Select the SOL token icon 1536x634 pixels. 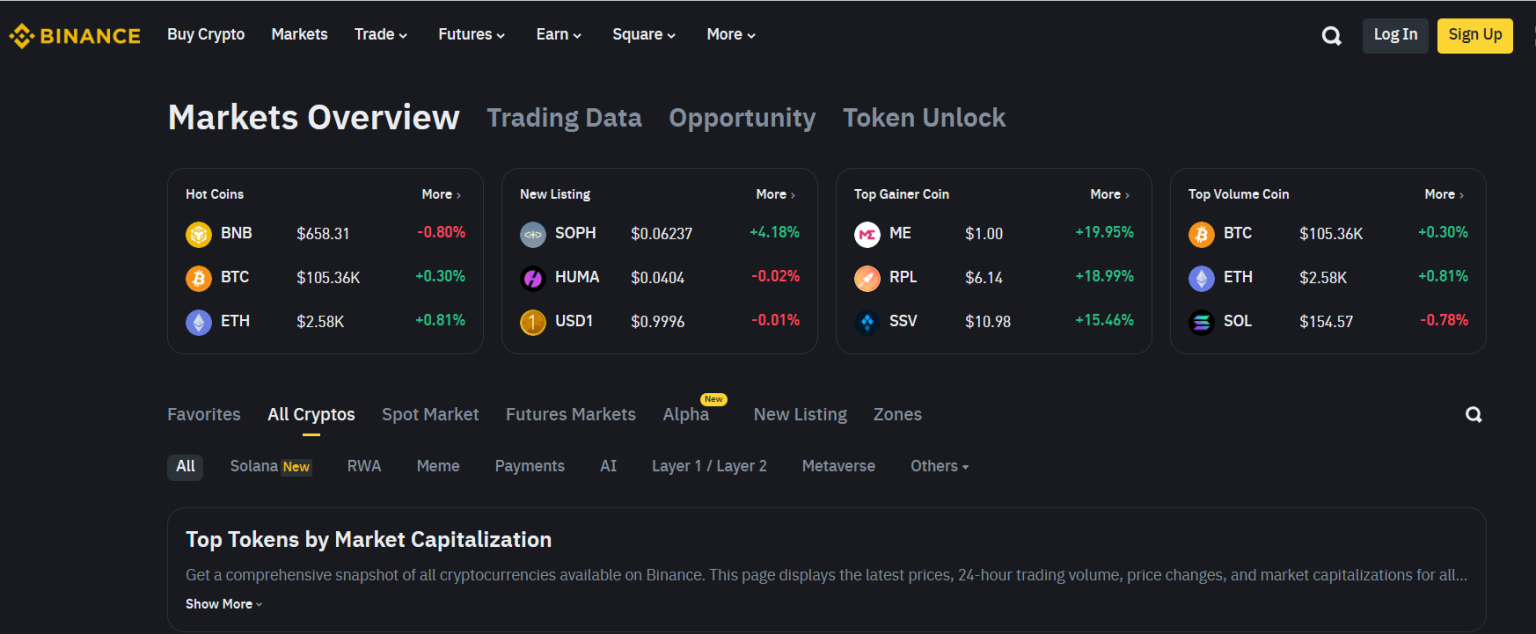(1200, 321)
